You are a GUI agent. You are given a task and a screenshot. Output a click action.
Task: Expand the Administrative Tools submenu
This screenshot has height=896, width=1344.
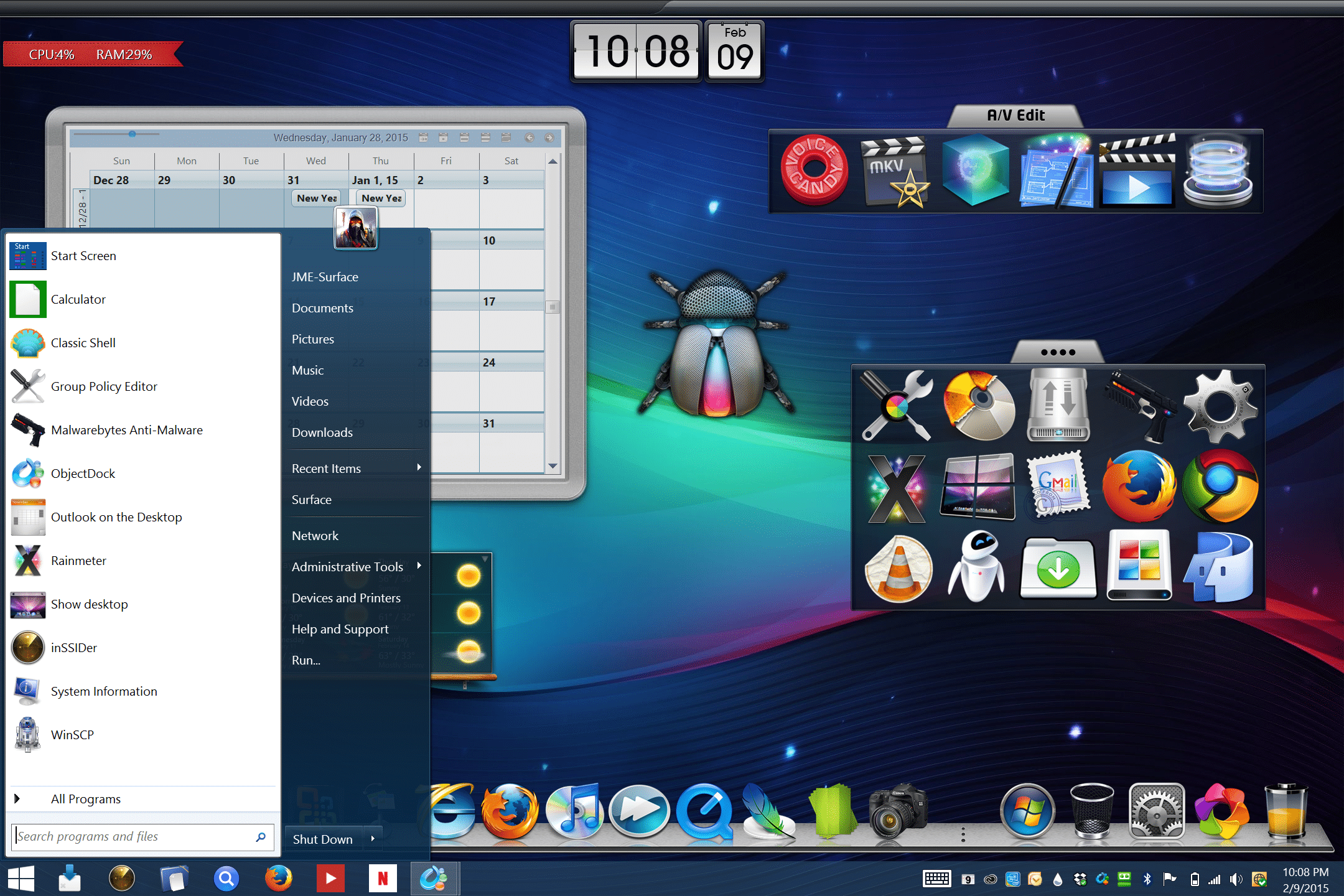[x=357, y=567]
